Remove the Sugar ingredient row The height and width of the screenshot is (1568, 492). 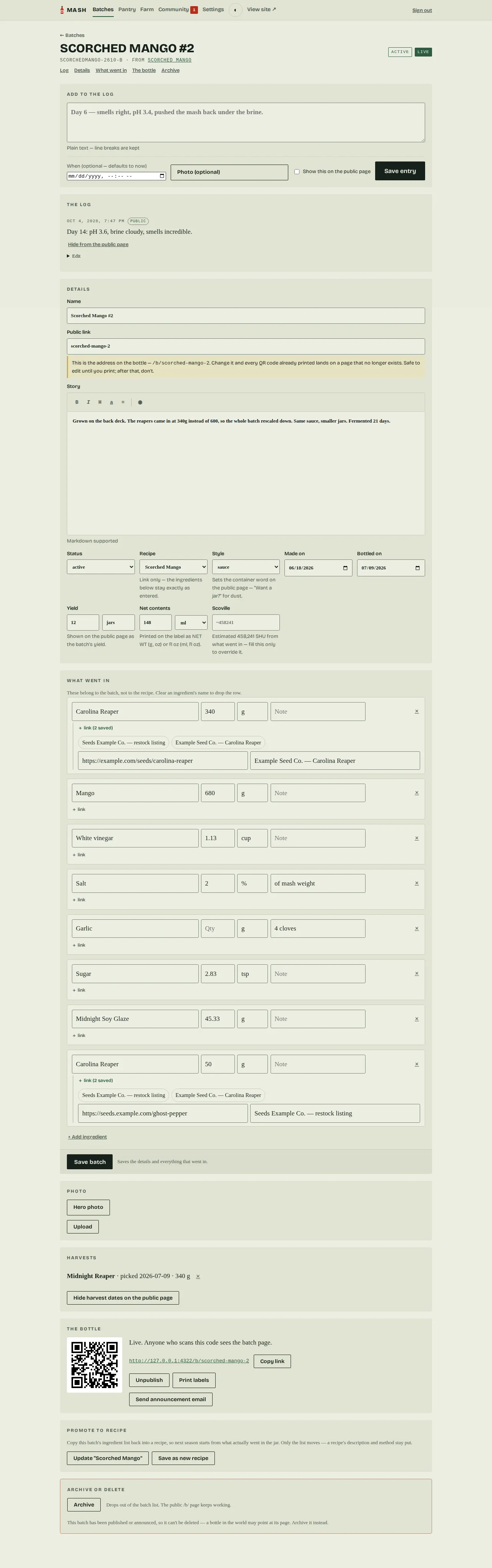(417, 973)
